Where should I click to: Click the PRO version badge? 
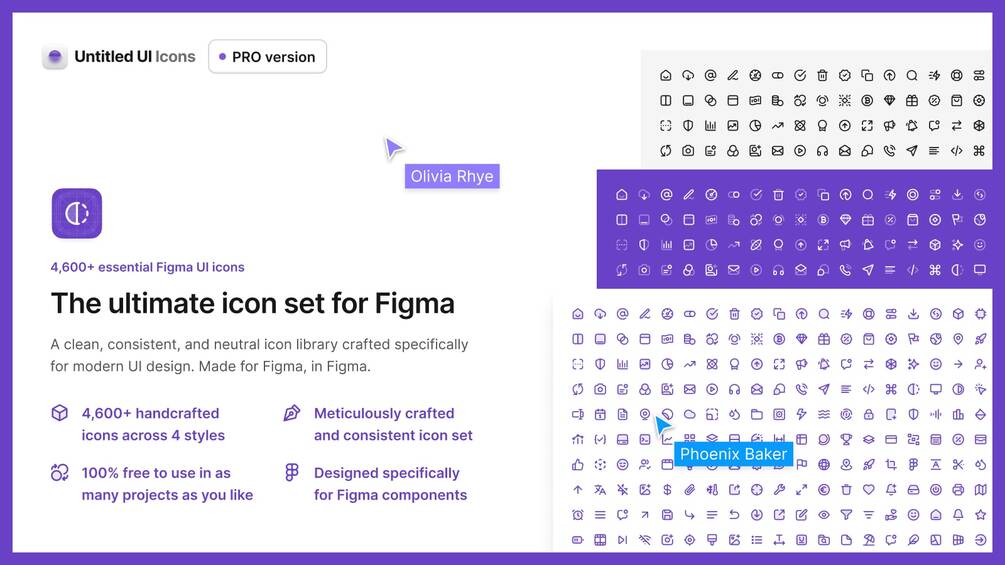pyautogui.click(x=267, y=57)
